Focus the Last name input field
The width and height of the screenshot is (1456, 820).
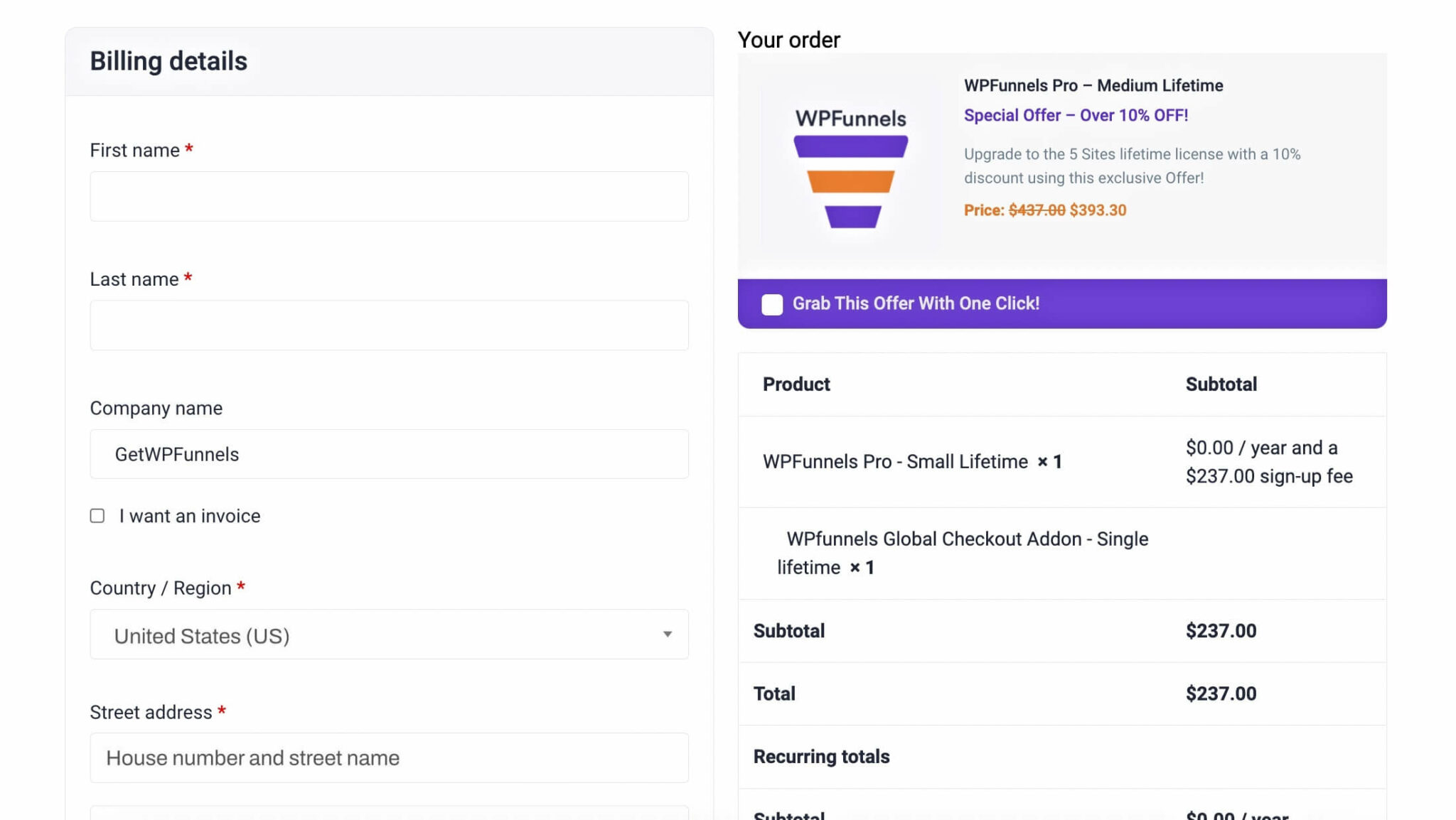(x=389, y=325)
